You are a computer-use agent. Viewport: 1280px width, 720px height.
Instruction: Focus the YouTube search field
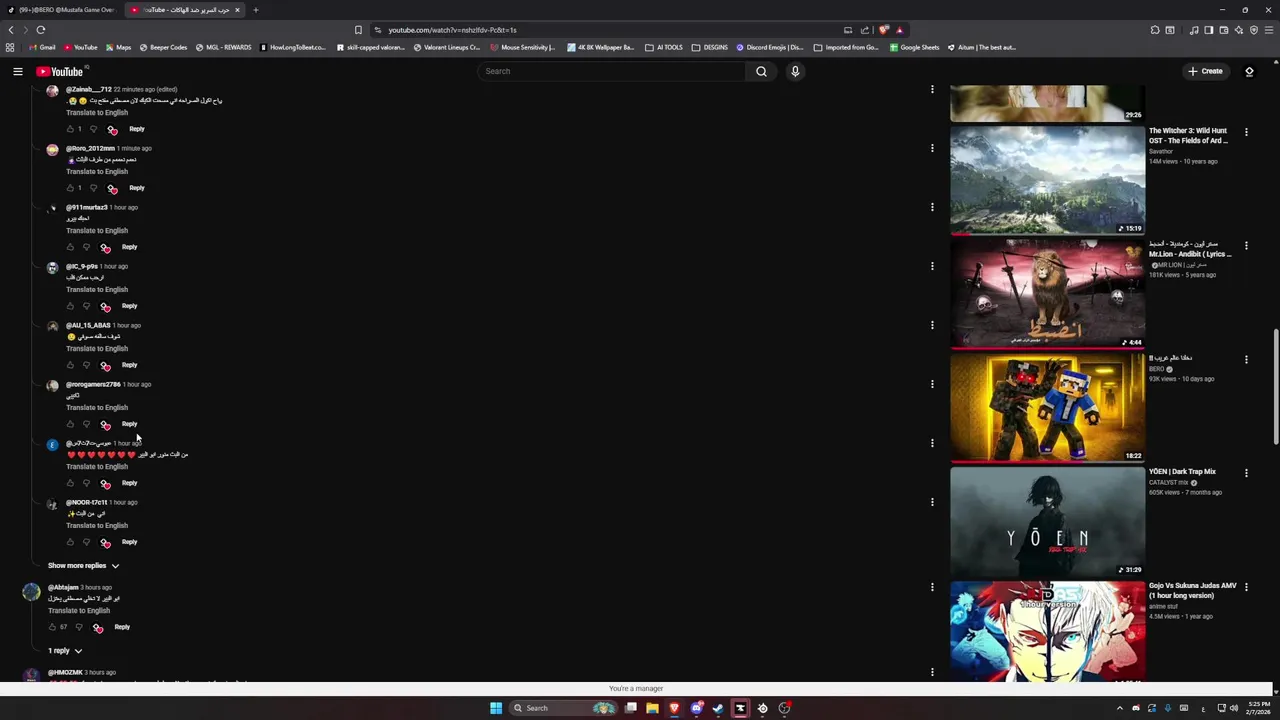611,71
